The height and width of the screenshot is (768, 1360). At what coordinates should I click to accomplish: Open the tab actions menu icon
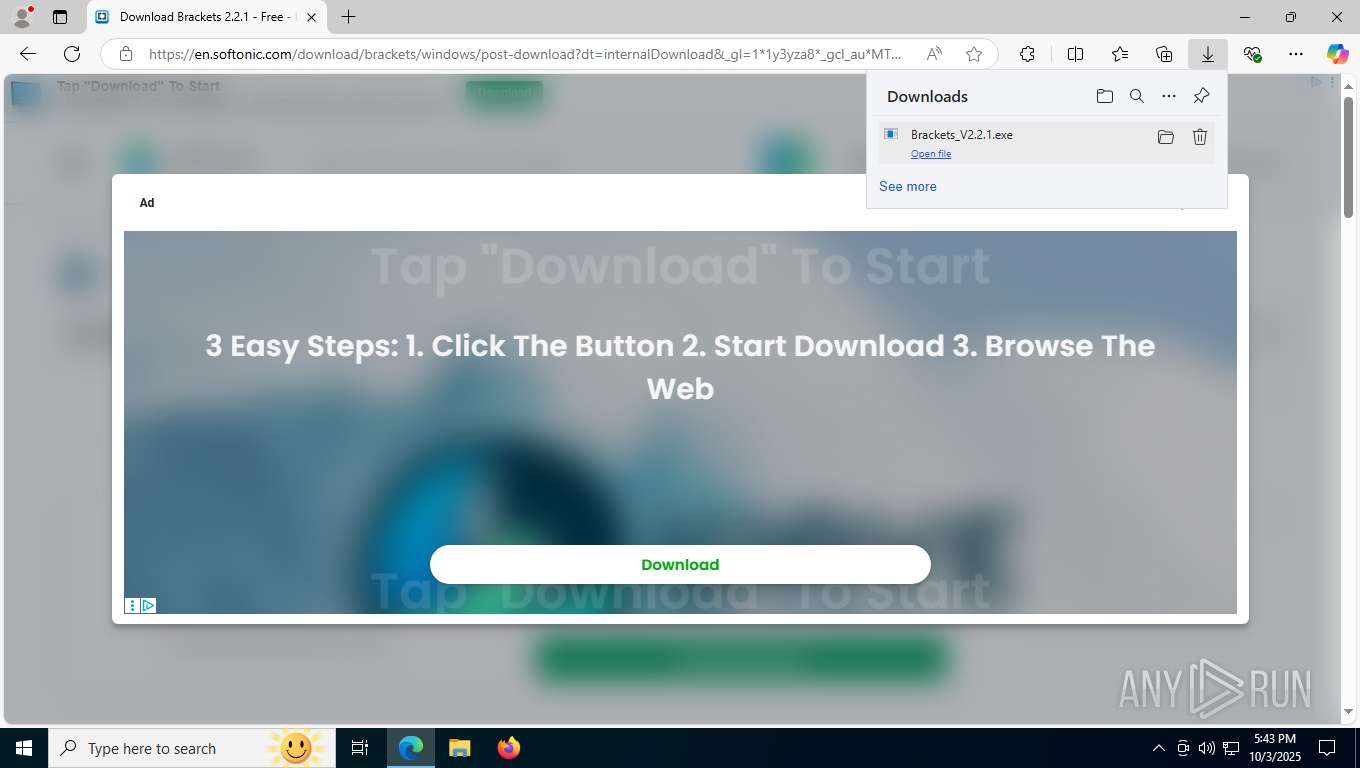pos(60,17)
